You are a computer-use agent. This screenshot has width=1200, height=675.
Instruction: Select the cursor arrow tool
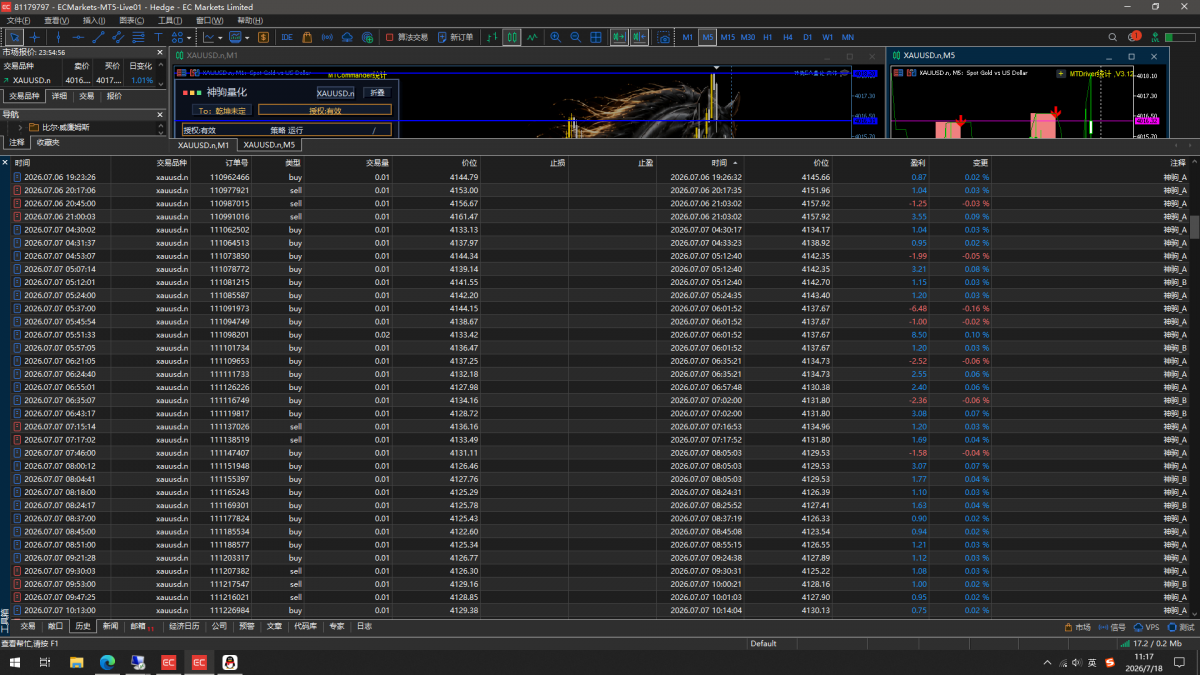click(15, 37)
